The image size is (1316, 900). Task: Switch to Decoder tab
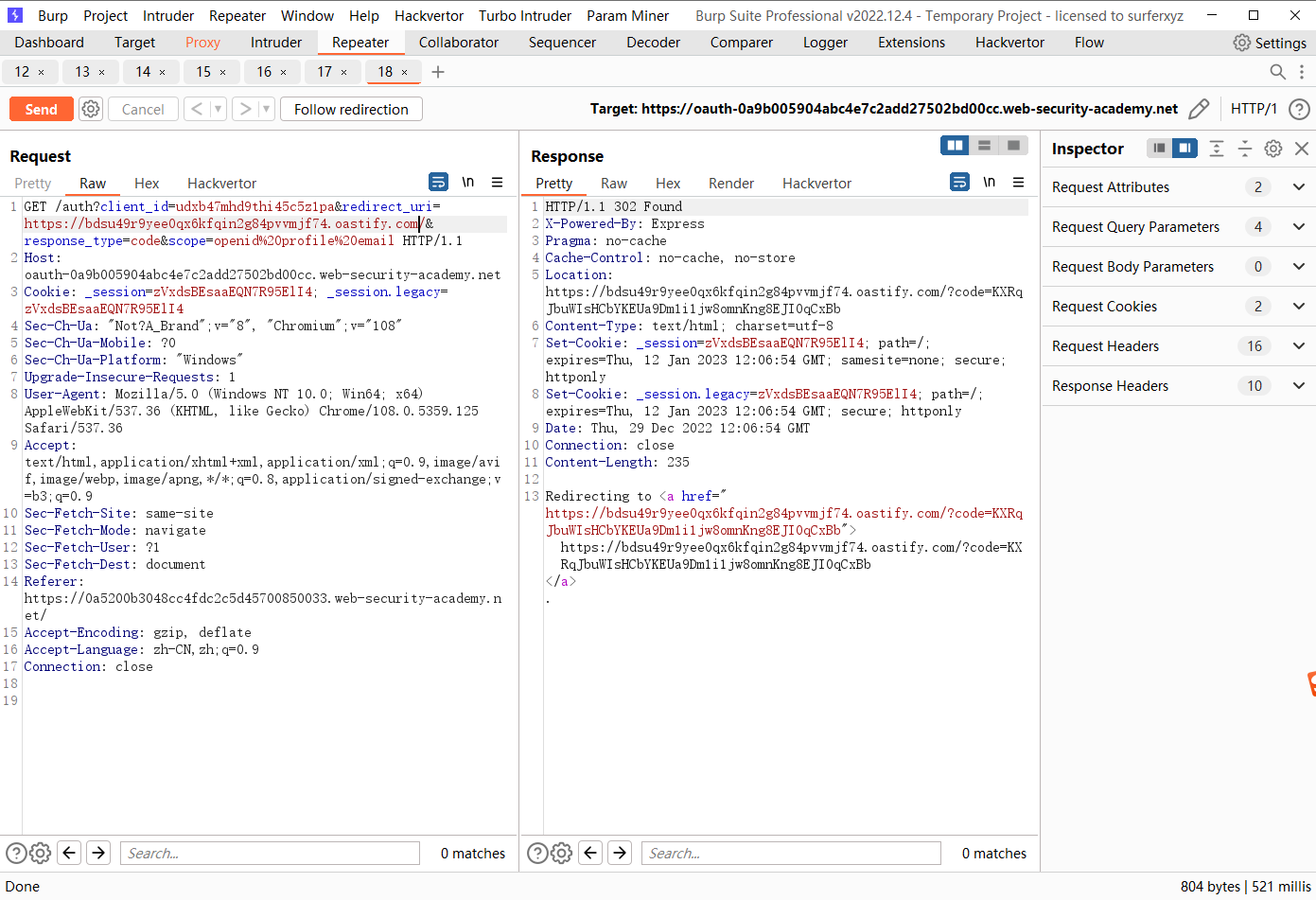(x=653, y=43)
